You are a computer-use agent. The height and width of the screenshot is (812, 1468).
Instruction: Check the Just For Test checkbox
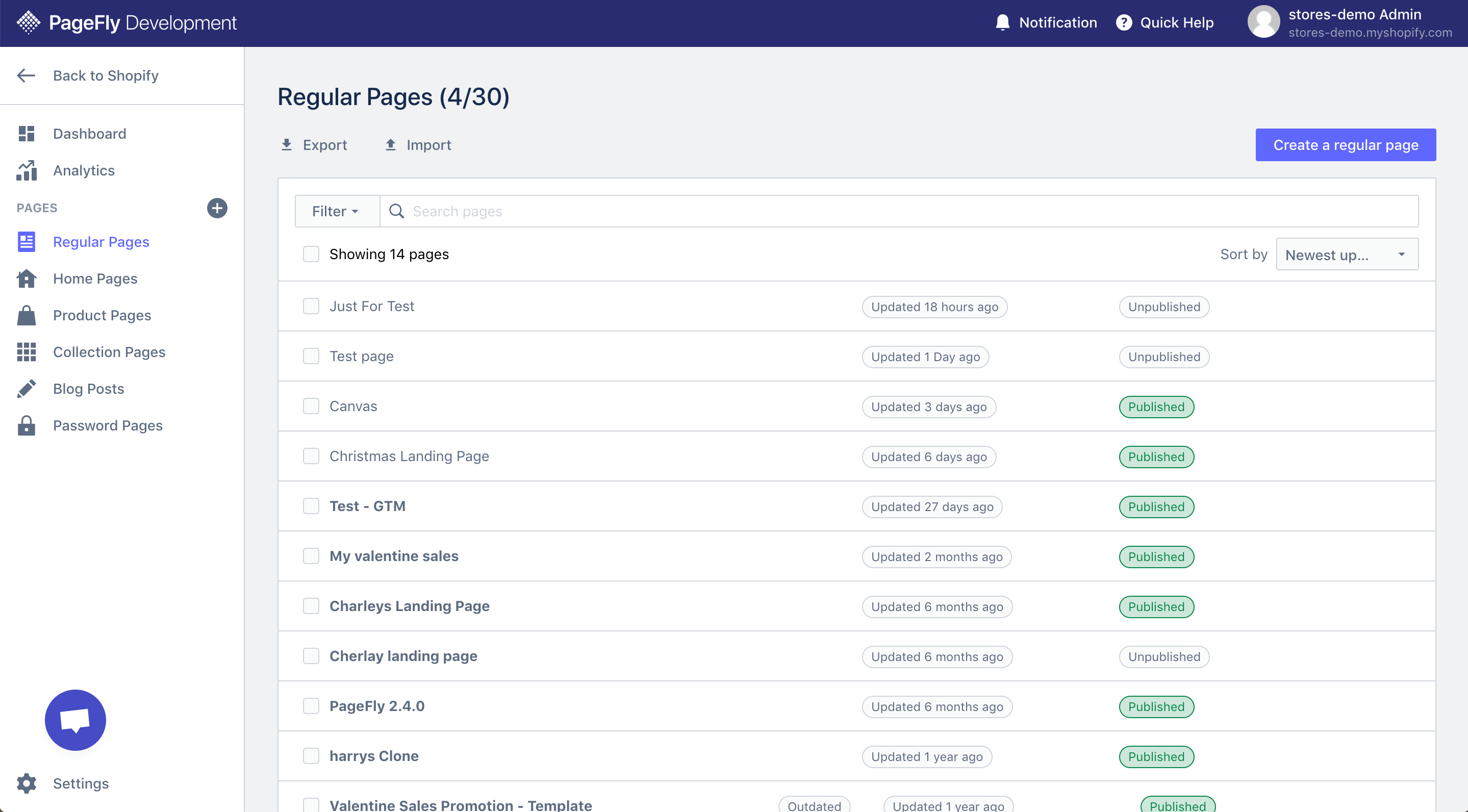311,306
